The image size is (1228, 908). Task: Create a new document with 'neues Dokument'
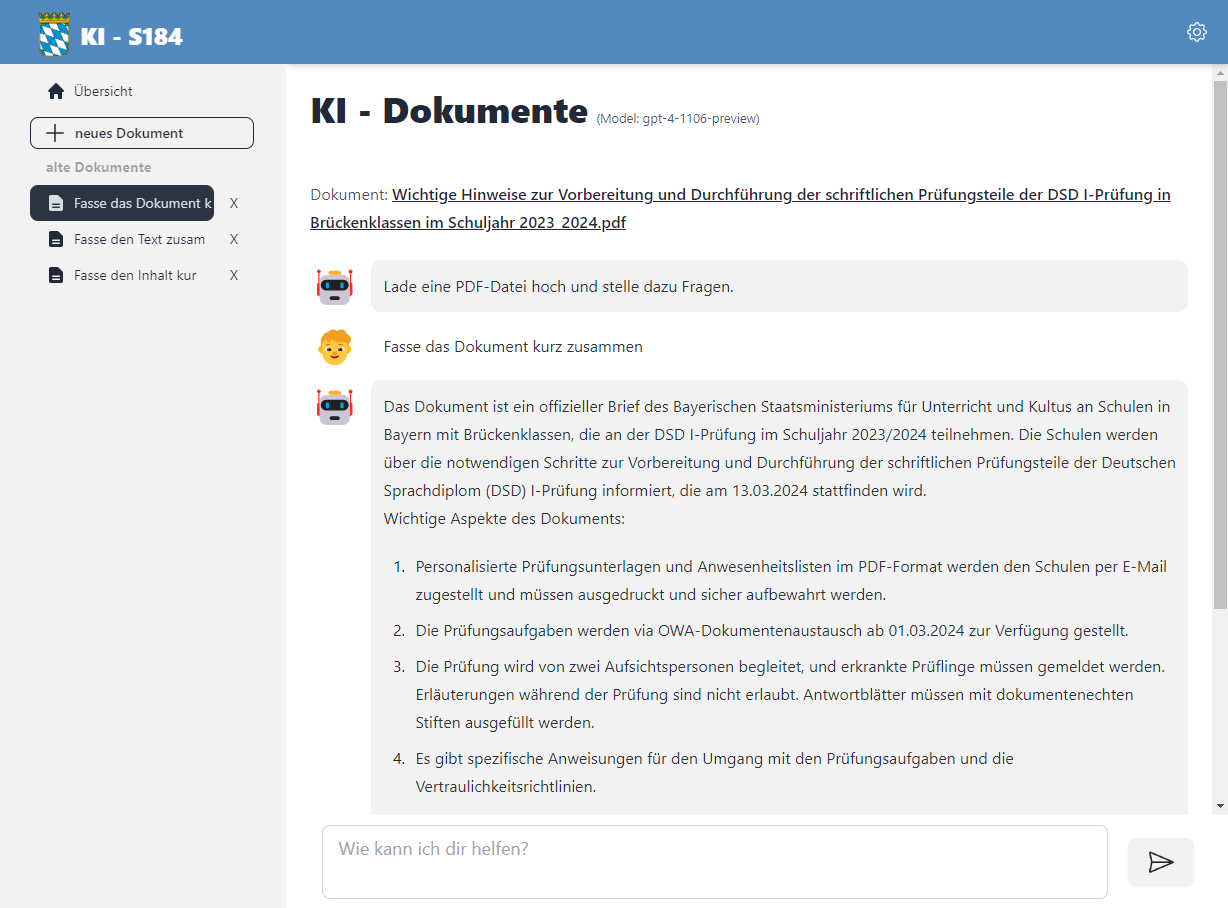coord(142,133)
